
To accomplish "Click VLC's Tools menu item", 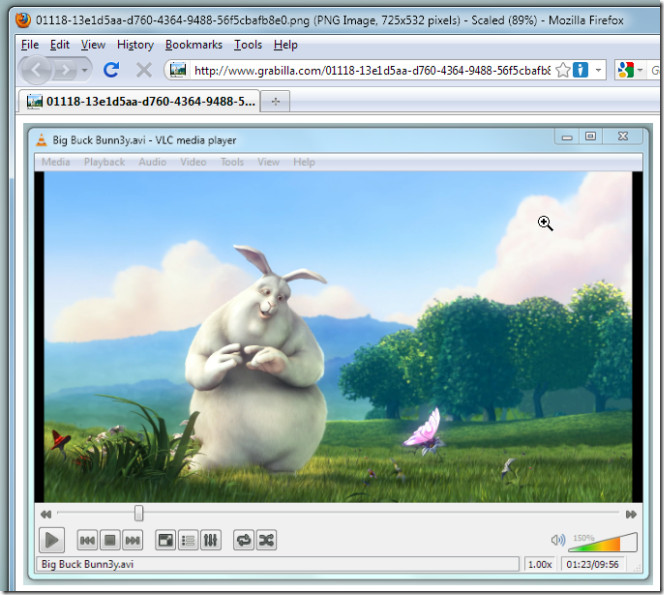I will coord(232,162).
